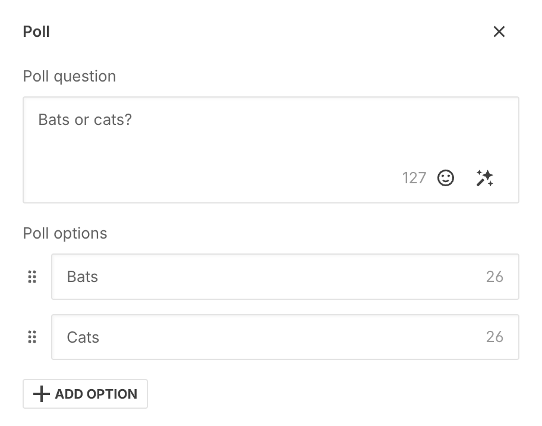
Task: Place cursor on the word Cats
Action: tap(83, 337)
